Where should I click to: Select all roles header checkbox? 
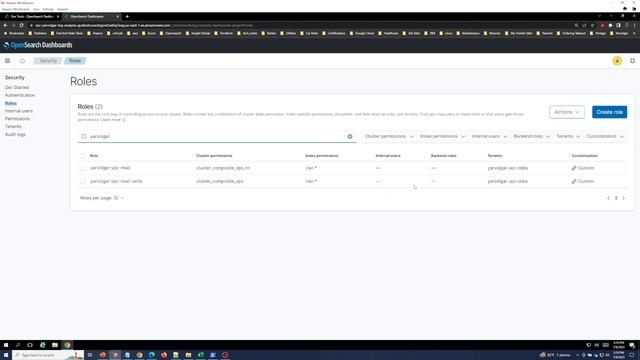(83, 156)
